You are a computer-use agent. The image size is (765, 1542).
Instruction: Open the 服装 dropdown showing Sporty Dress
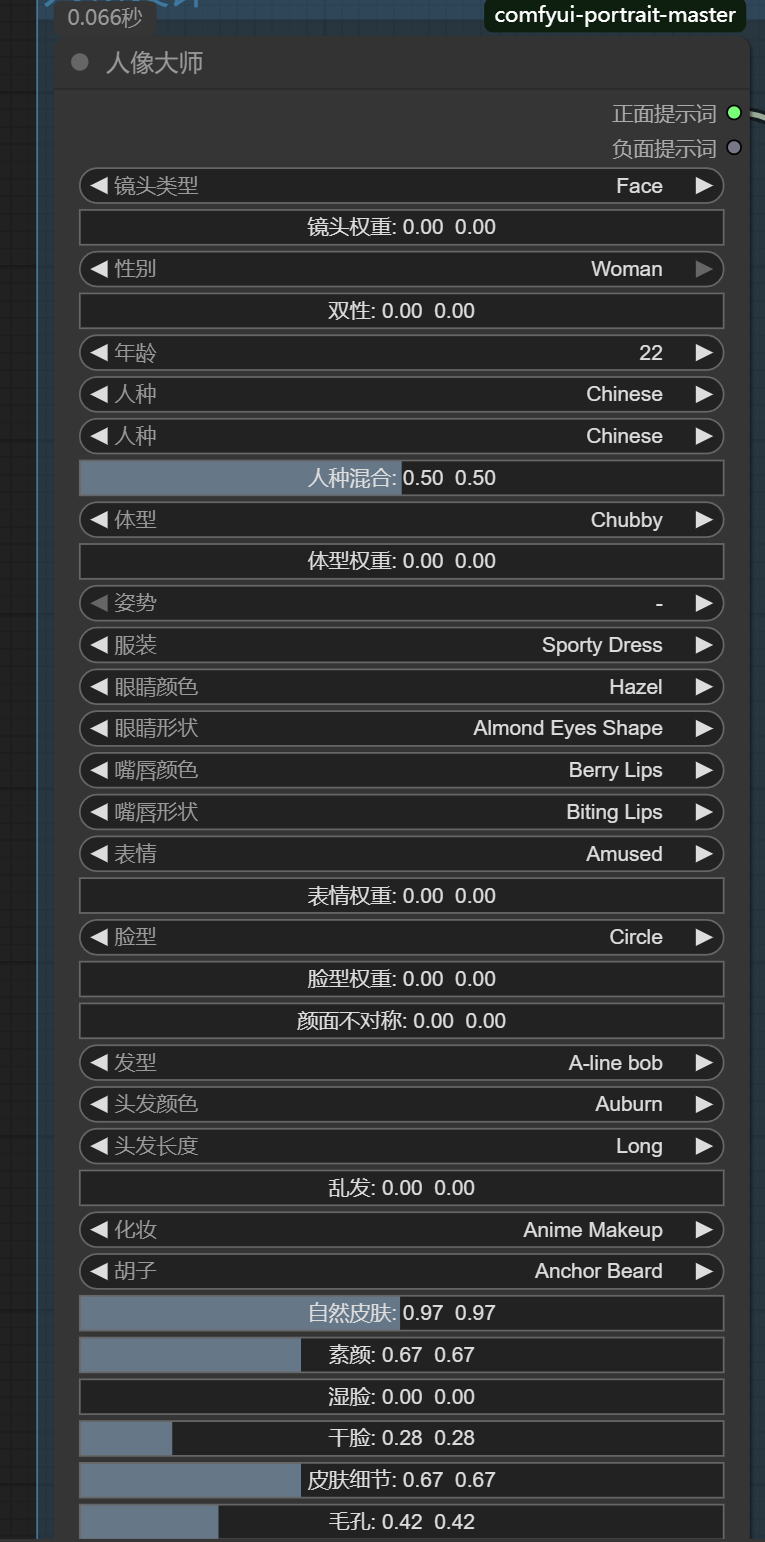(401, 645)
